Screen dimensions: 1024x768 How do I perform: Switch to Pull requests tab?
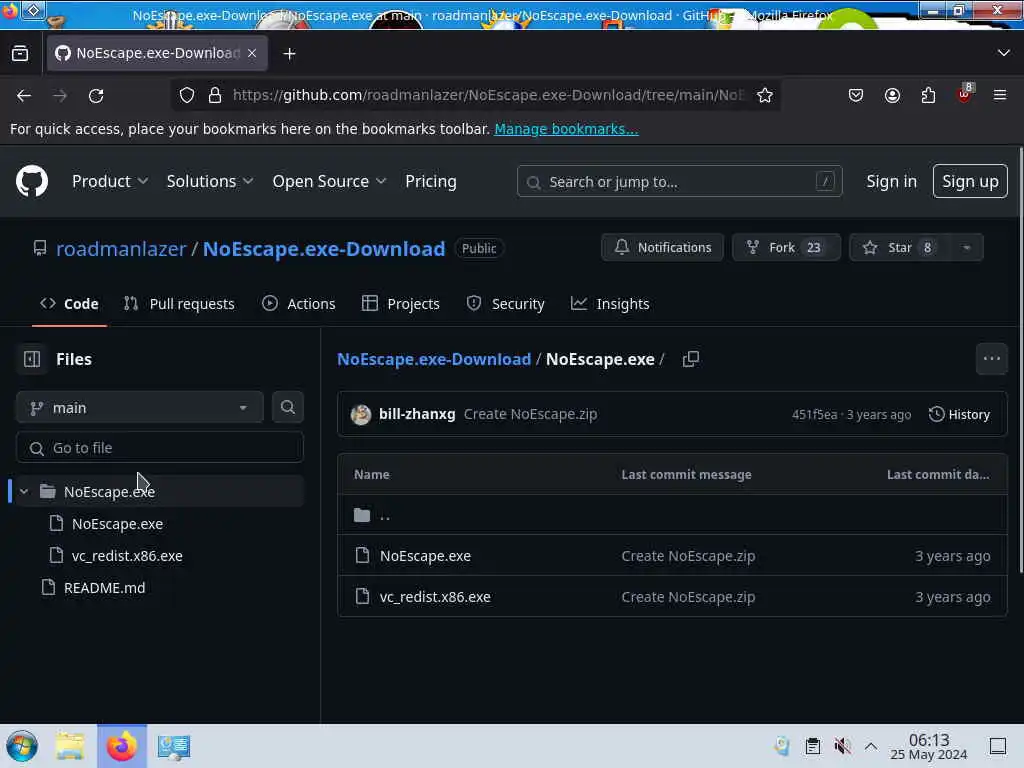point(179,304)
